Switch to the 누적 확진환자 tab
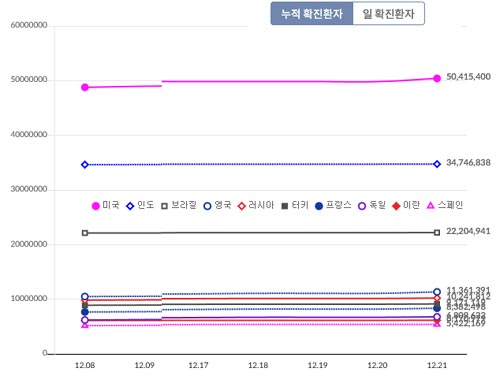The height and width of the screenshot is (372, 500). point(312,13)
